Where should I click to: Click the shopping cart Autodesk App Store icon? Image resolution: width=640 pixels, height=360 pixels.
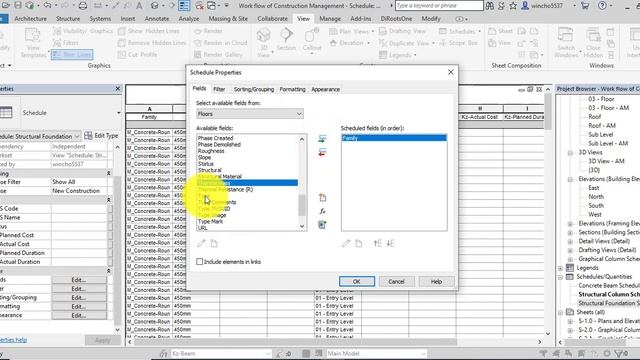click(584, 6)
